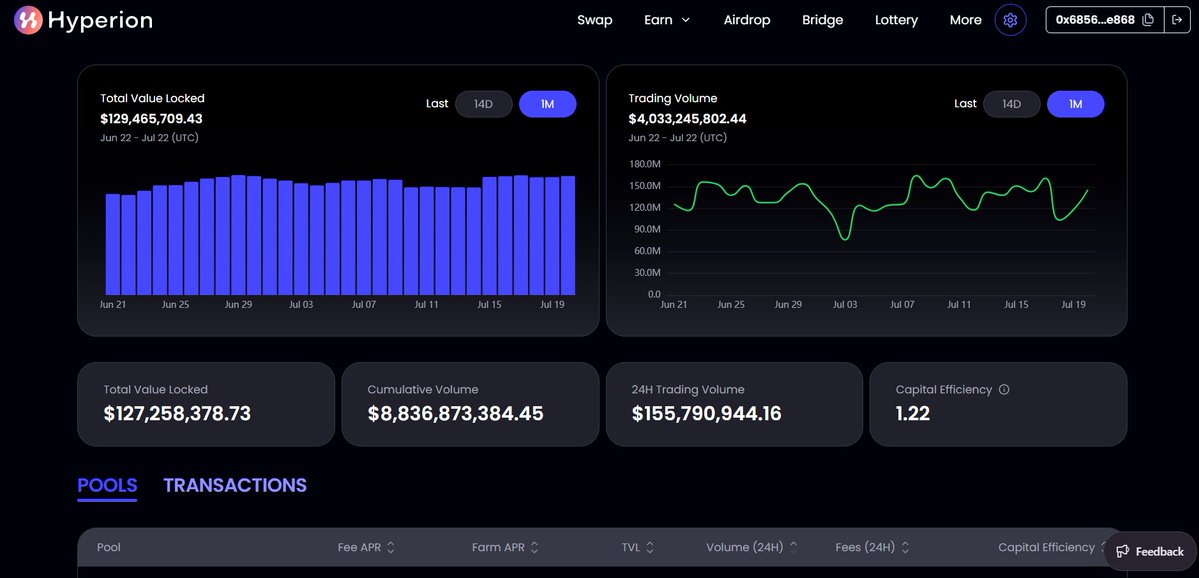Click the 24H Trading Volume $155,790,944.16 value
This screenshot has height=578, width=1199.
(707, 414)
